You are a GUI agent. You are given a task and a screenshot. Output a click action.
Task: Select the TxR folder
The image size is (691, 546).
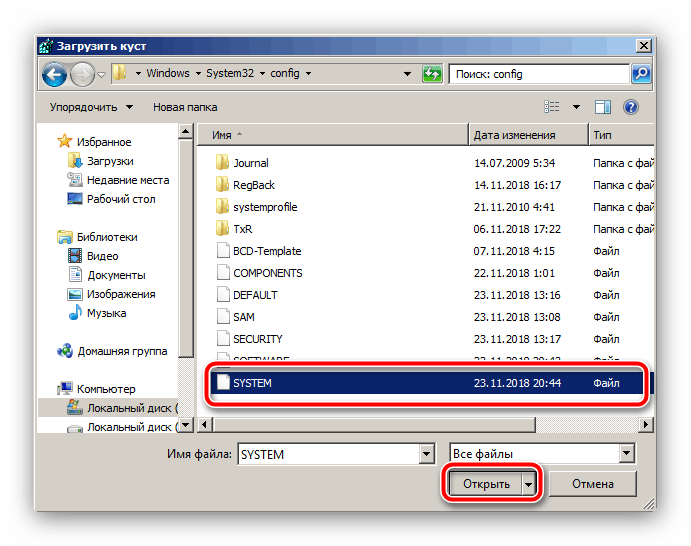coord(243,229)
